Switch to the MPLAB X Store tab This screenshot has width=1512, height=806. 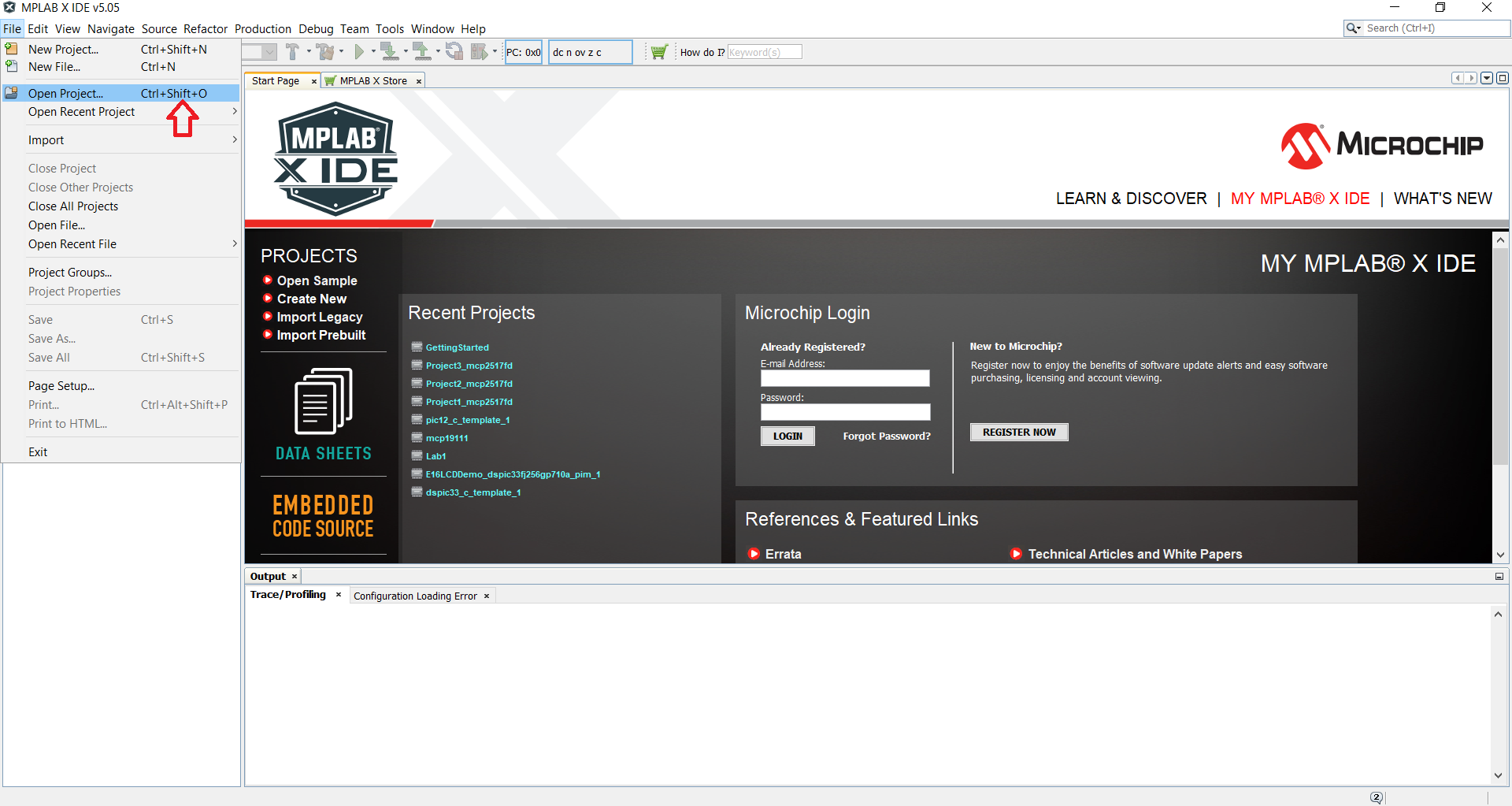tap(373, 81)
